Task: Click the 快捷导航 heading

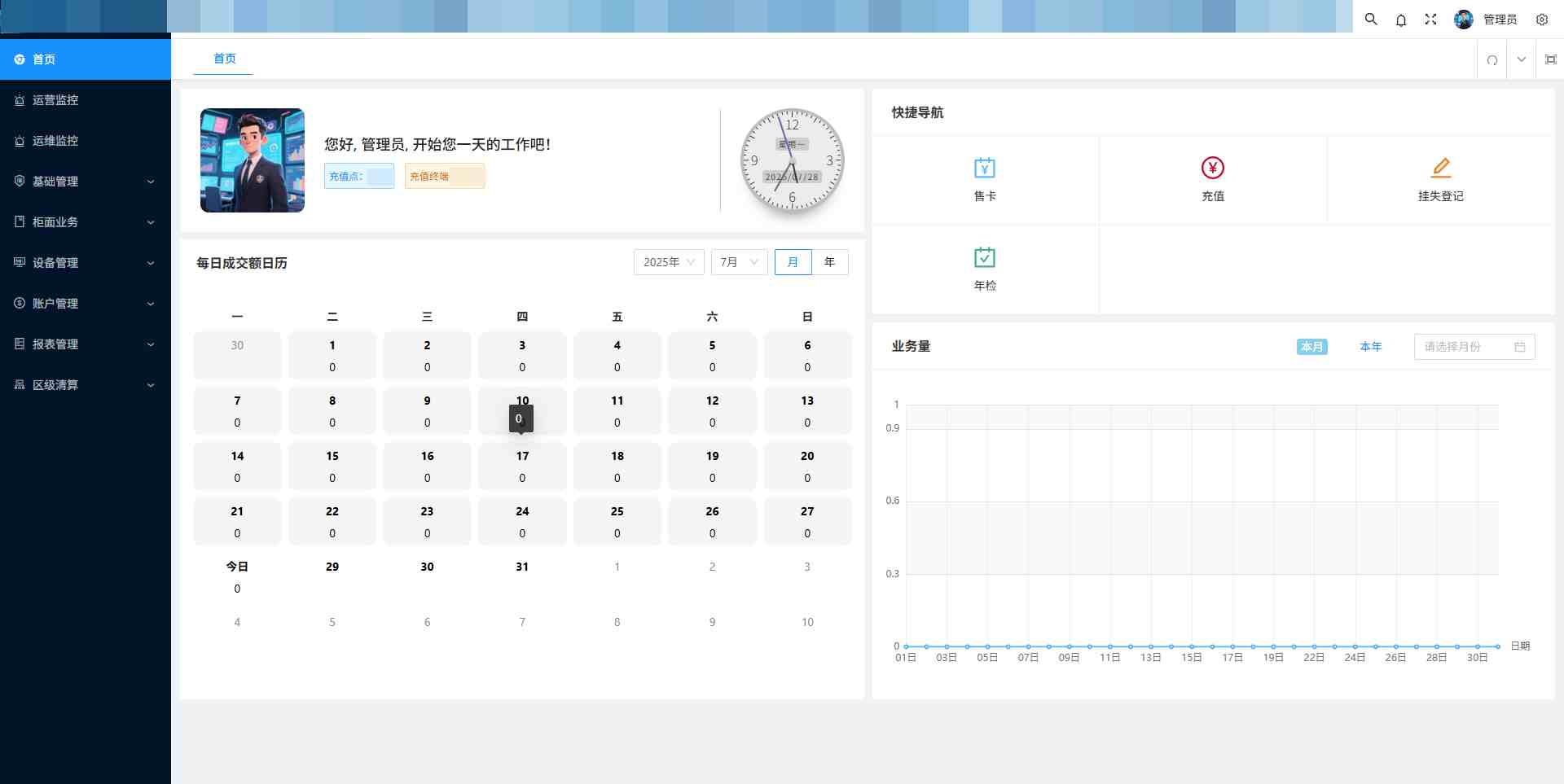Action: point(917,112)
